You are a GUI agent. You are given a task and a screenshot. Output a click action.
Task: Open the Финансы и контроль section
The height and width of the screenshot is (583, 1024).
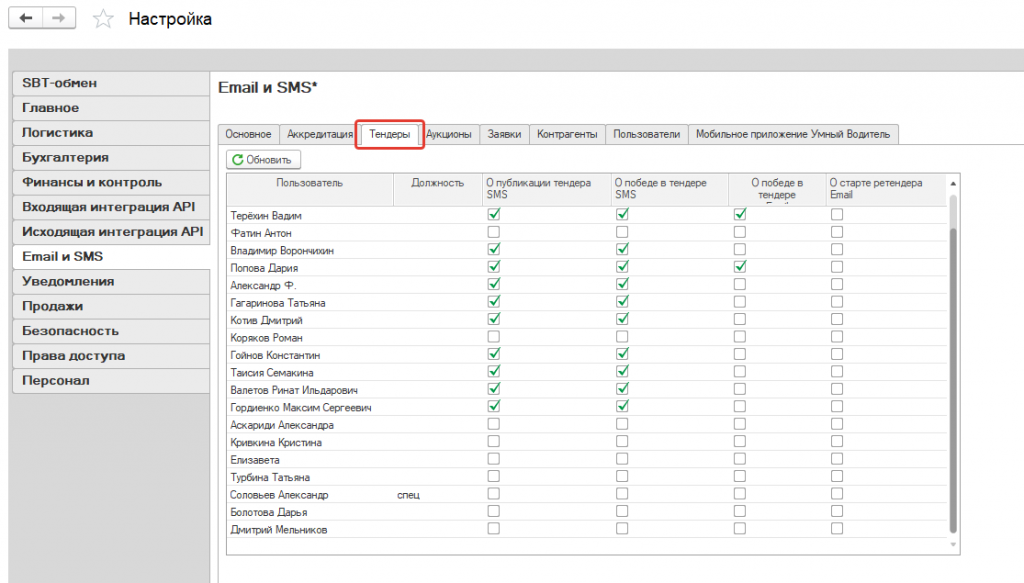point(111,183)
